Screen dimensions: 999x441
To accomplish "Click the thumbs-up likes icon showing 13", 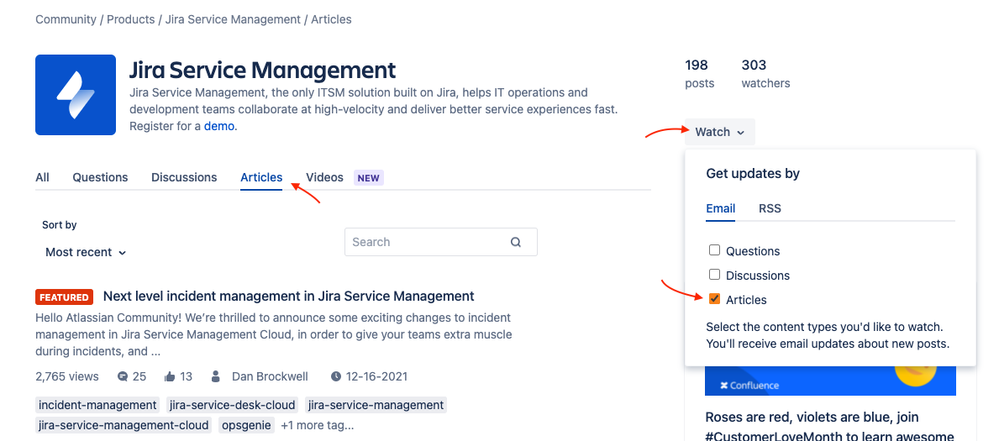I will 169,377.
